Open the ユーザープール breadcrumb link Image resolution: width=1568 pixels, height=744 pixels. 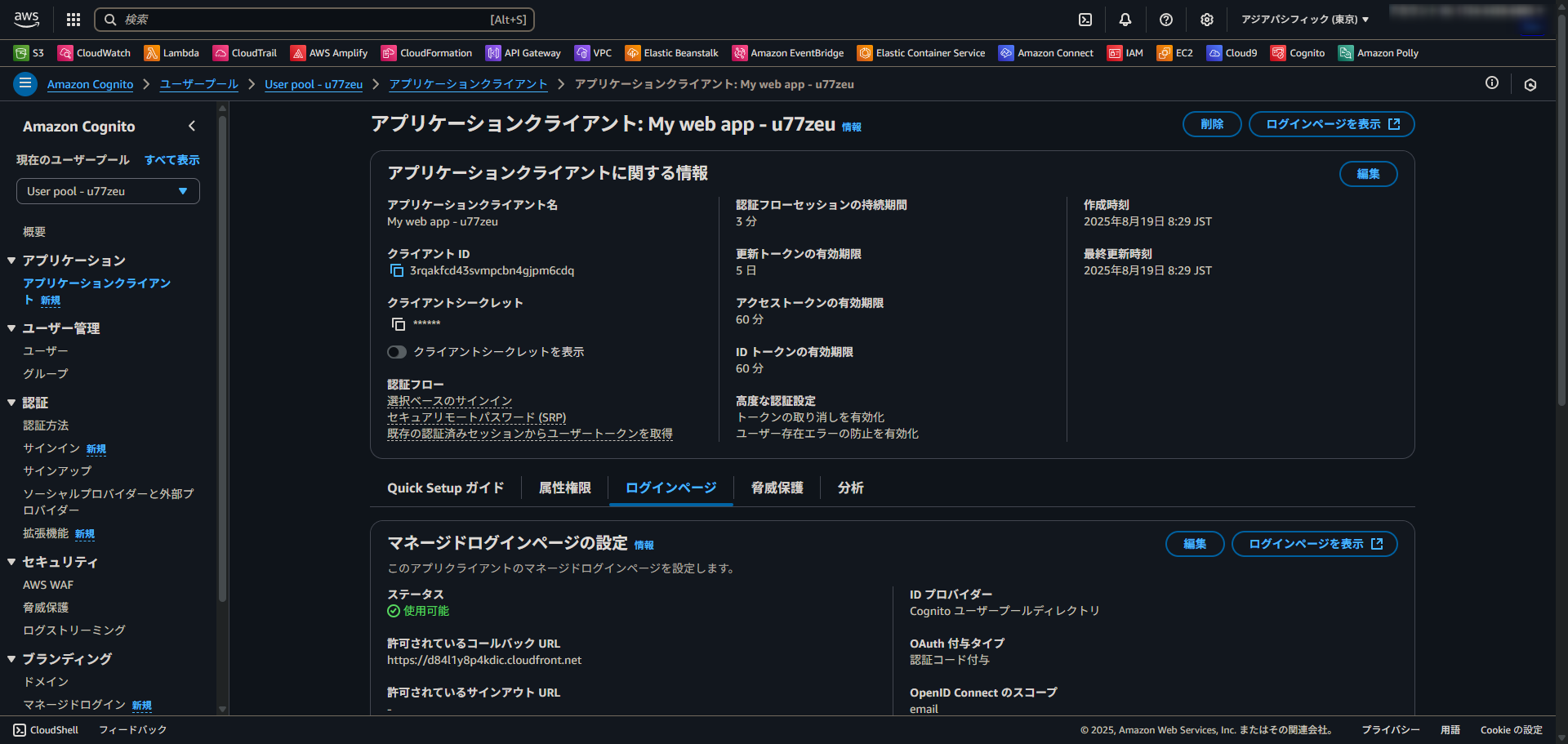pyautogui.click(x=198, y=84)
